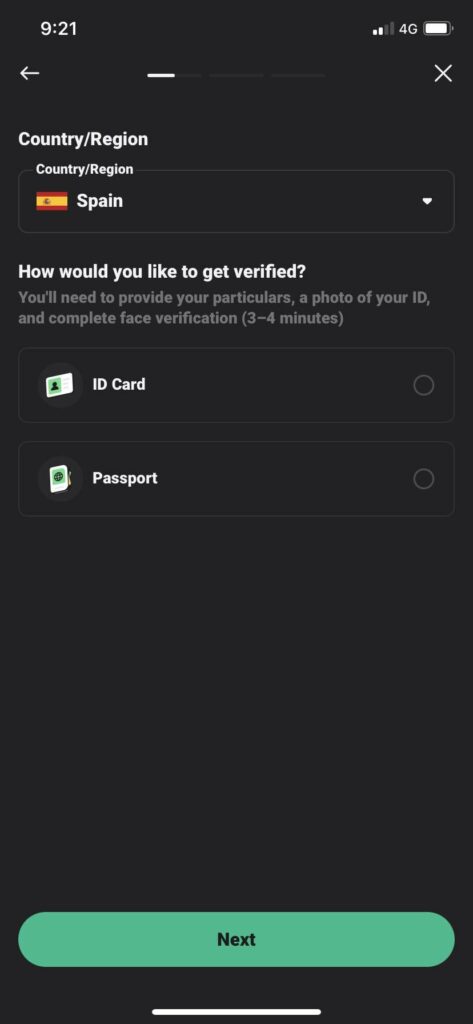Open the Country/Region Spain selector
This screenshot has height=1024, width=473.
(236, 201)
